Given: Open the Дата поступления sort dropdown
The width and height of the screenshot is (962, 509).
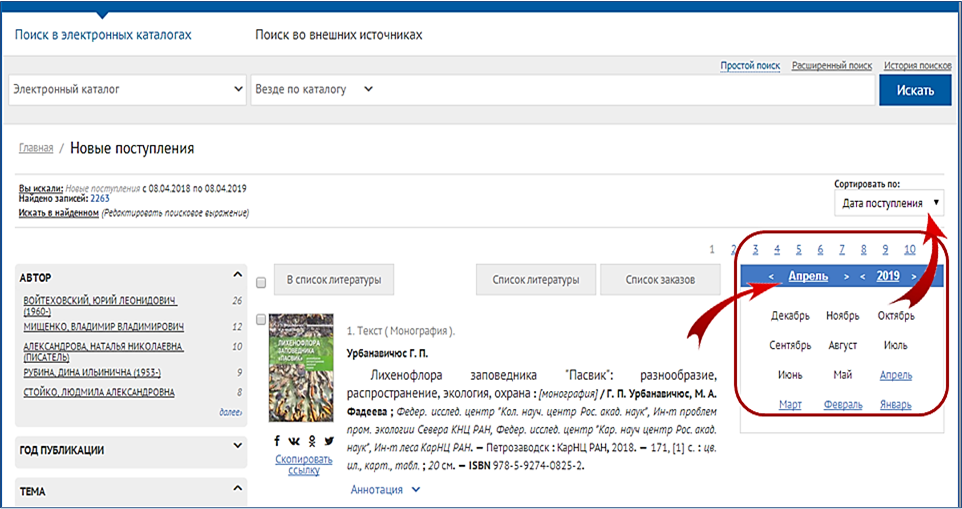Looking at the screenshot, I should point(889,203).
